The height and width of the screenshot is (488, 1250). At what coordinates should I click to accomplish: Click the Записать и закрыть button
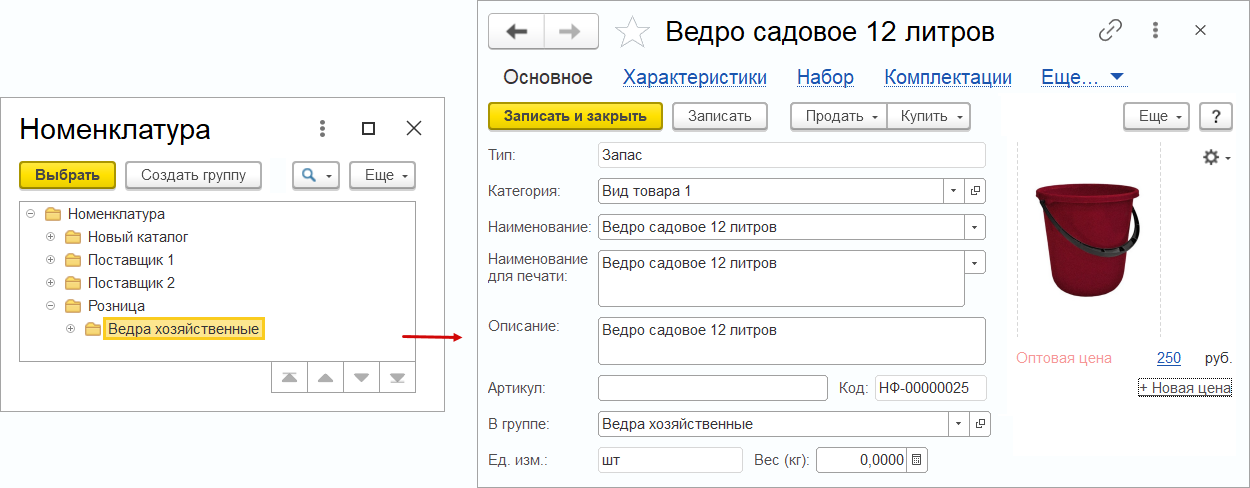coord(575,116)
